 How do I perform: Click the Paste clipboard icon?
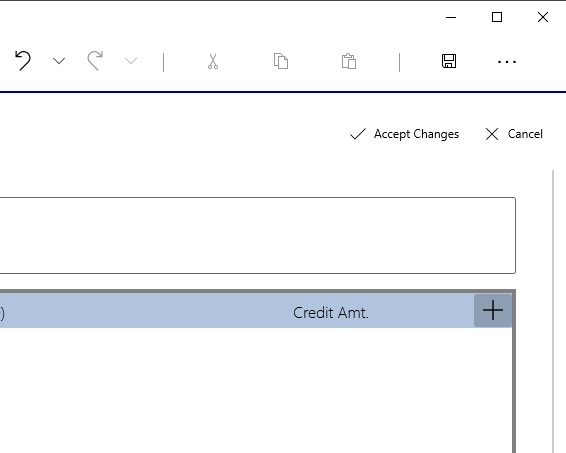tap(349, 61)
